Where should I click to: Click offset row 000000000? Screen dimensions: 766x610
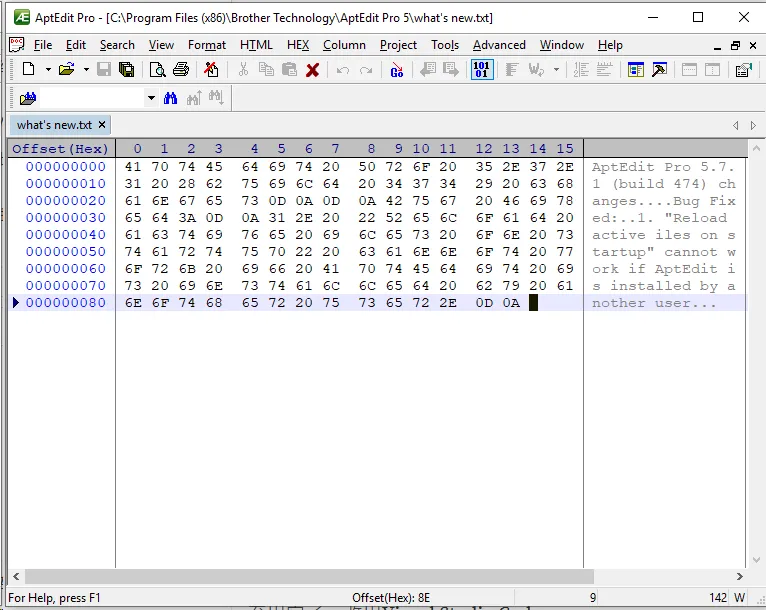coord(65,167)
